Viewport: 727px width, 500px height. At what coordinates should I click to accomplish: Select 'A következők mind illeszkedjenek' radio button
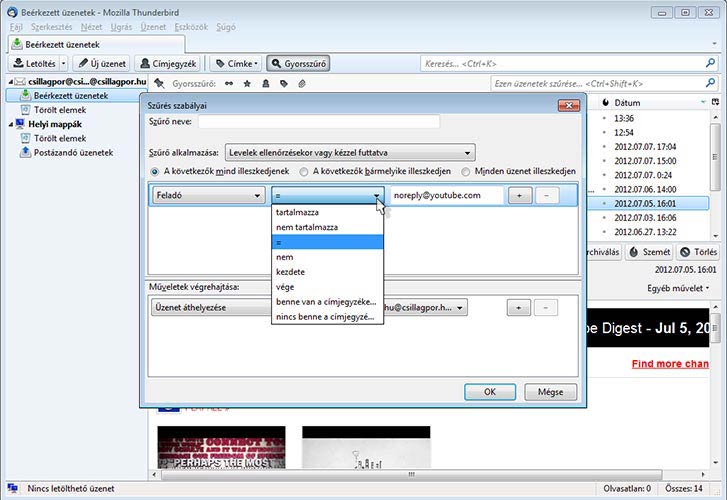point(154,172)
